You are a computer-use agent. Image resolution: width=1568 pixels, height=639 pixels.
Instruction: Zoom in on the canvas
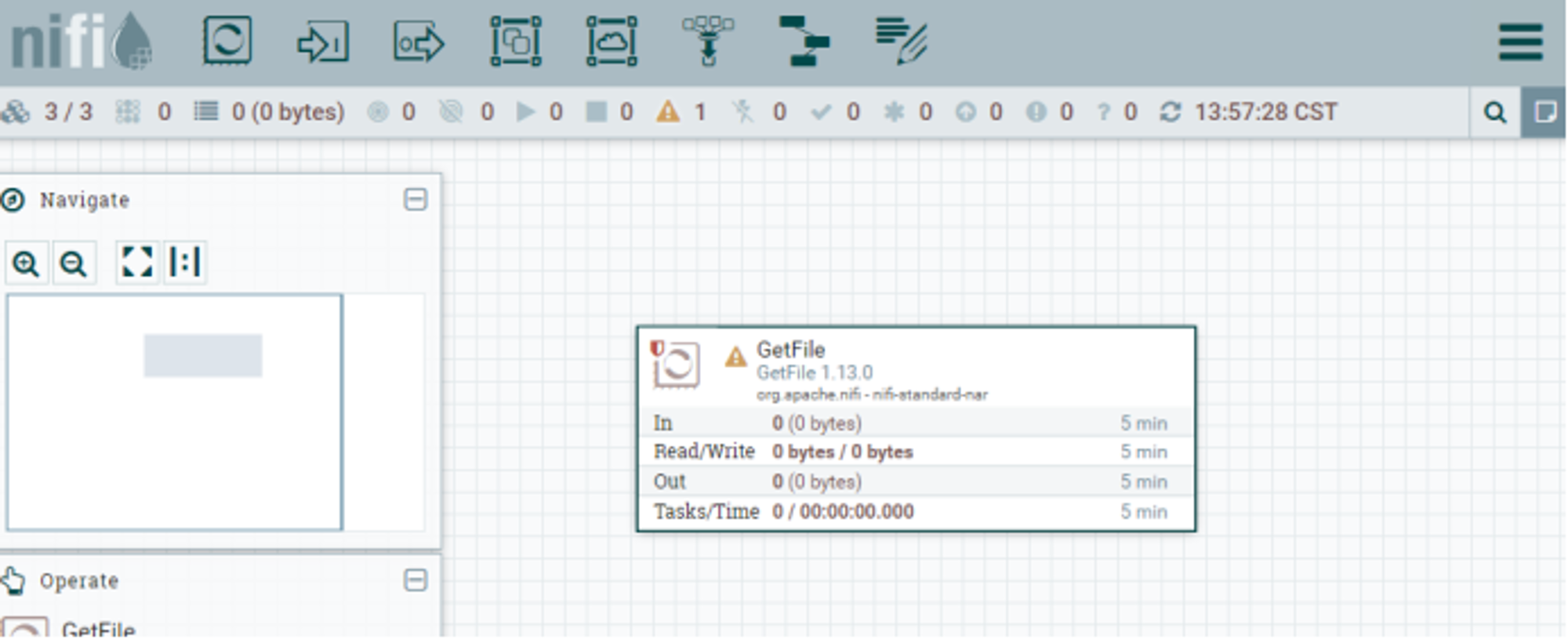point(27,263)
